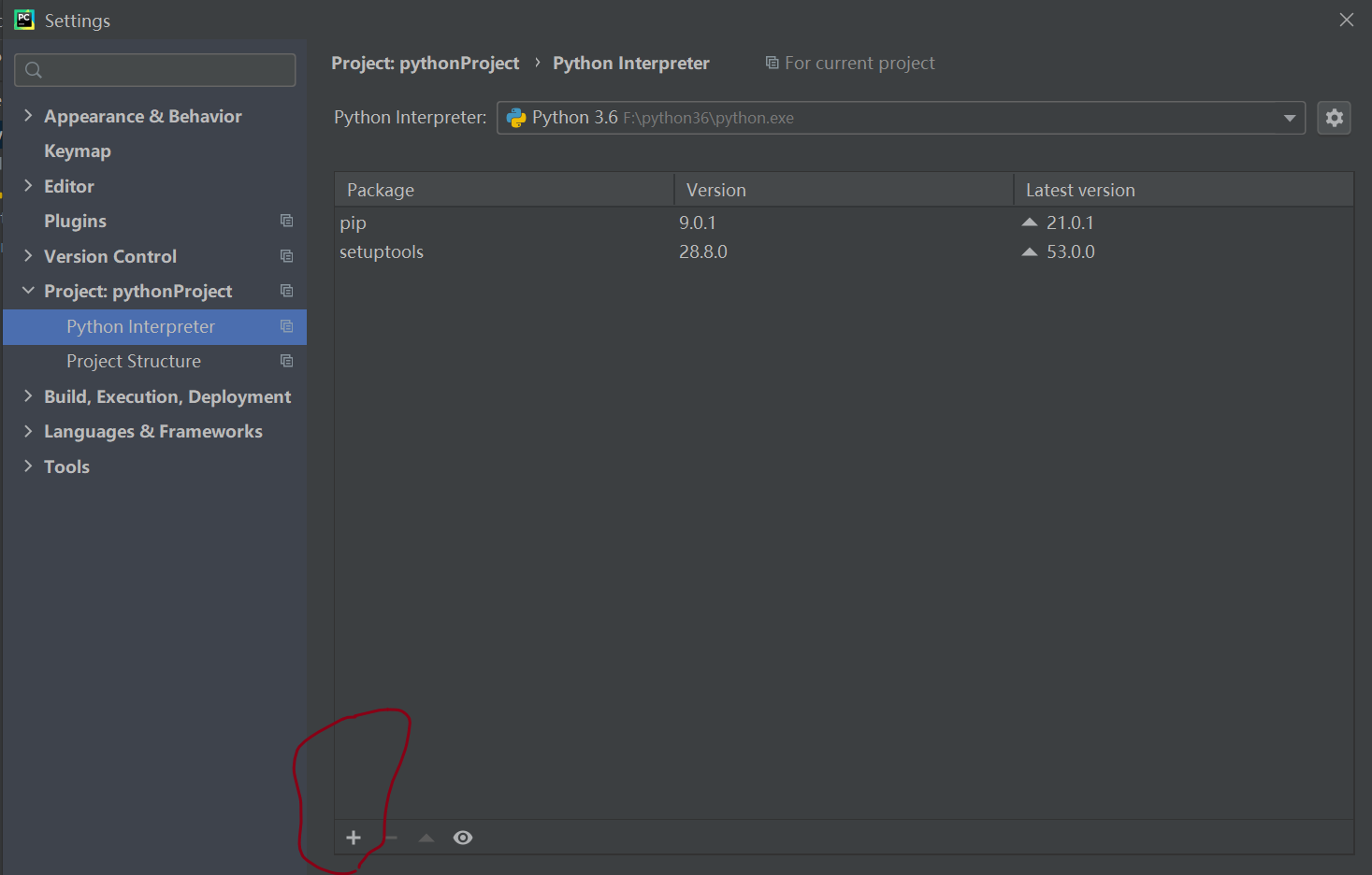This screenshot has height=875, width=1372.
Task: Click the plus icon to install package
Action: point(354,838)
